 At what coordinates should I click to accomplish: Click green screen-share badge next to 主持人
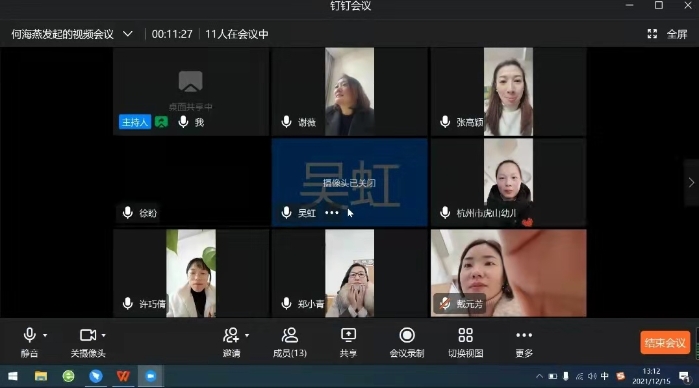161,122
